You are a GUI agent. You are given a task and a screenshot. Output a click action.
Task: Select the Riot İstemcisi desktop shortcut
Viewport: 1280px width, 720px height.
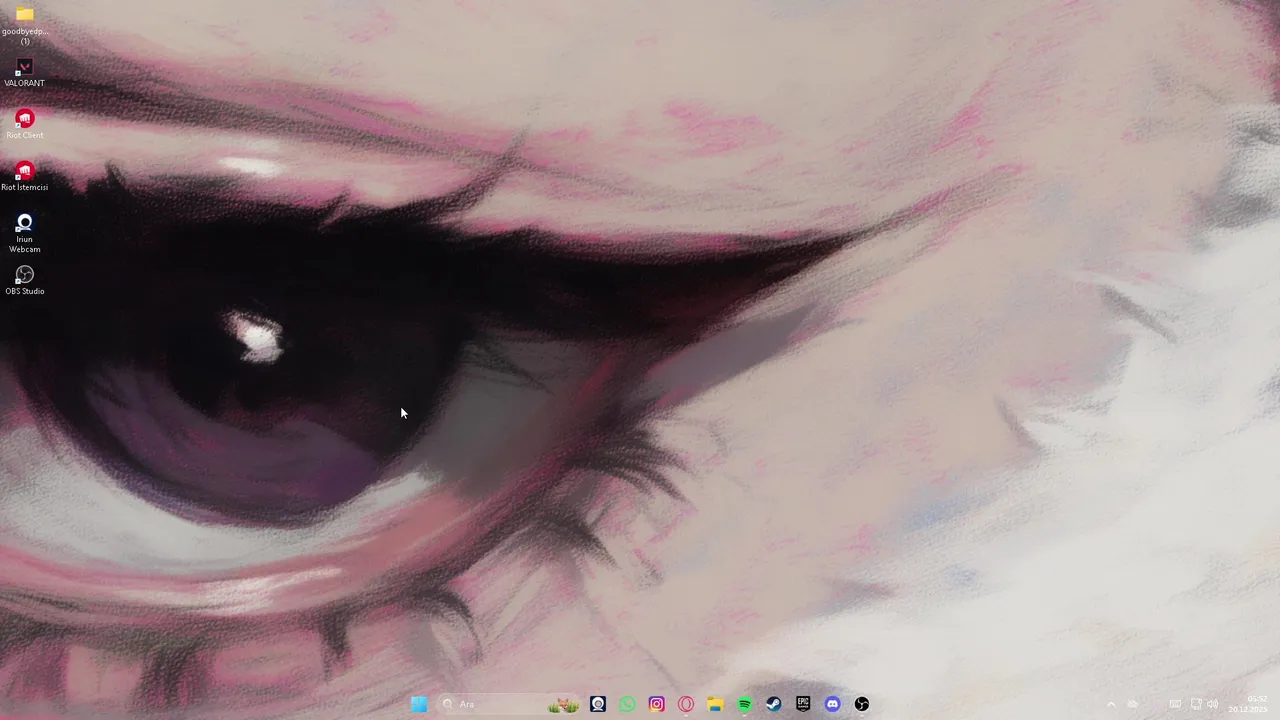pos(25,177)
